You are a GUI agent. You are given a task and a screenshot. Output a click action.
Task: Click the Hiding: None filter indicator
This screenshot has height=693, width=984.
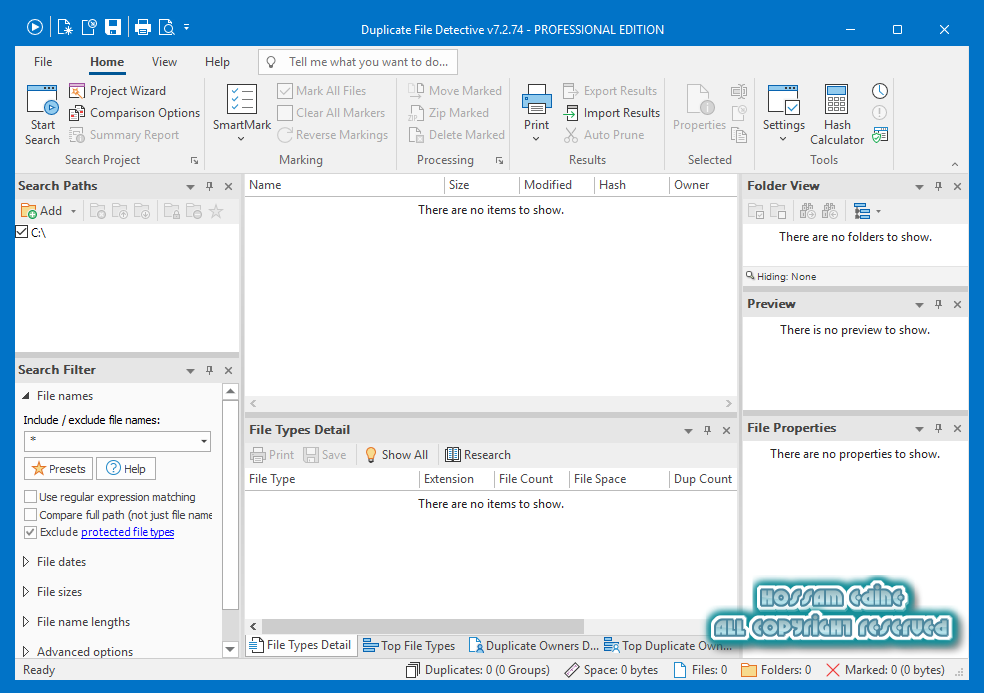[781, 276]
